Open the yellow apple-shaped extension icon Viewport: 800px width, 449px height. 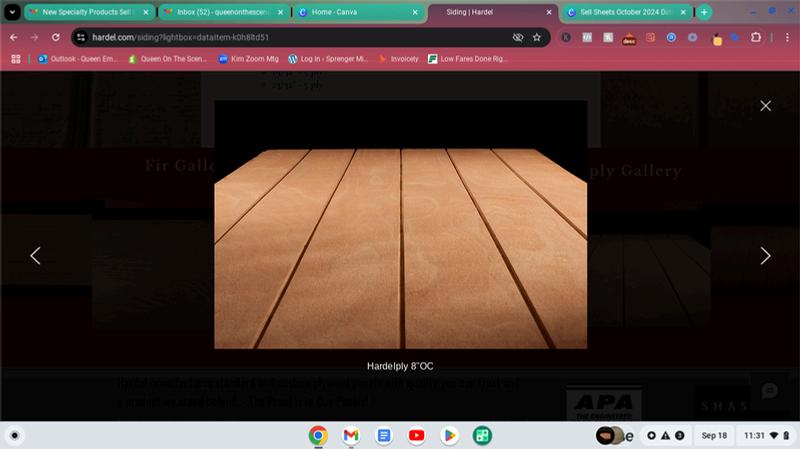717,39
